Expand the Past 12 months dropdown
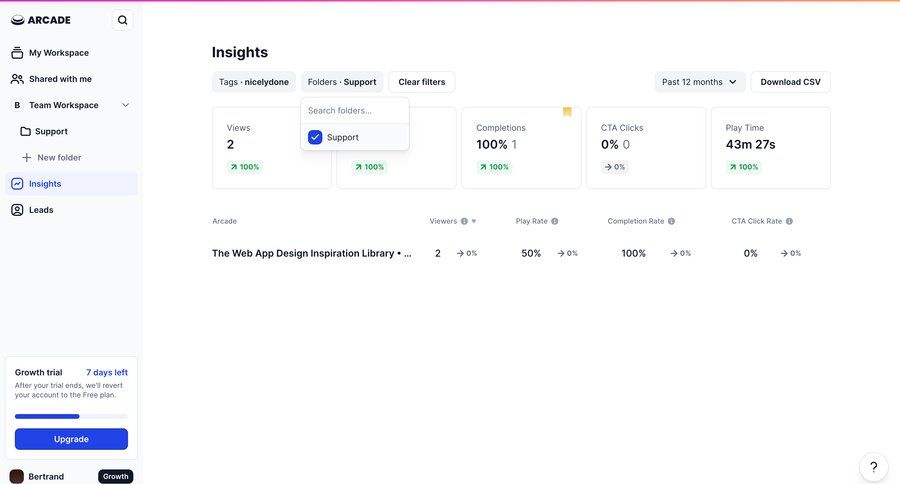Screen dimensions: 900x484 coord(699,82)
